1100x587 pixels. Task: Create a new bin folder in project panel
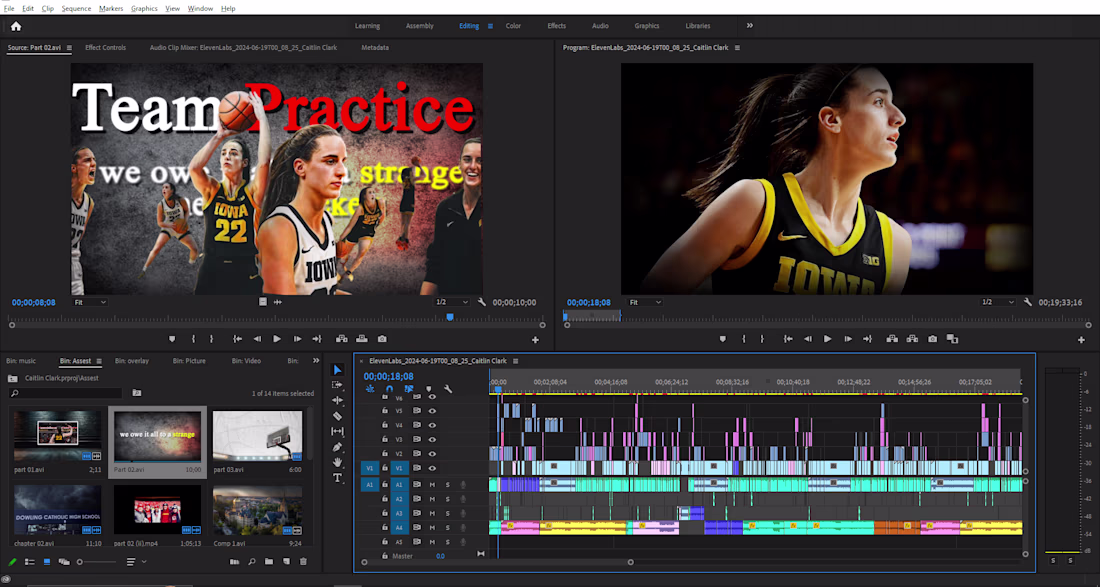point(269,562)
